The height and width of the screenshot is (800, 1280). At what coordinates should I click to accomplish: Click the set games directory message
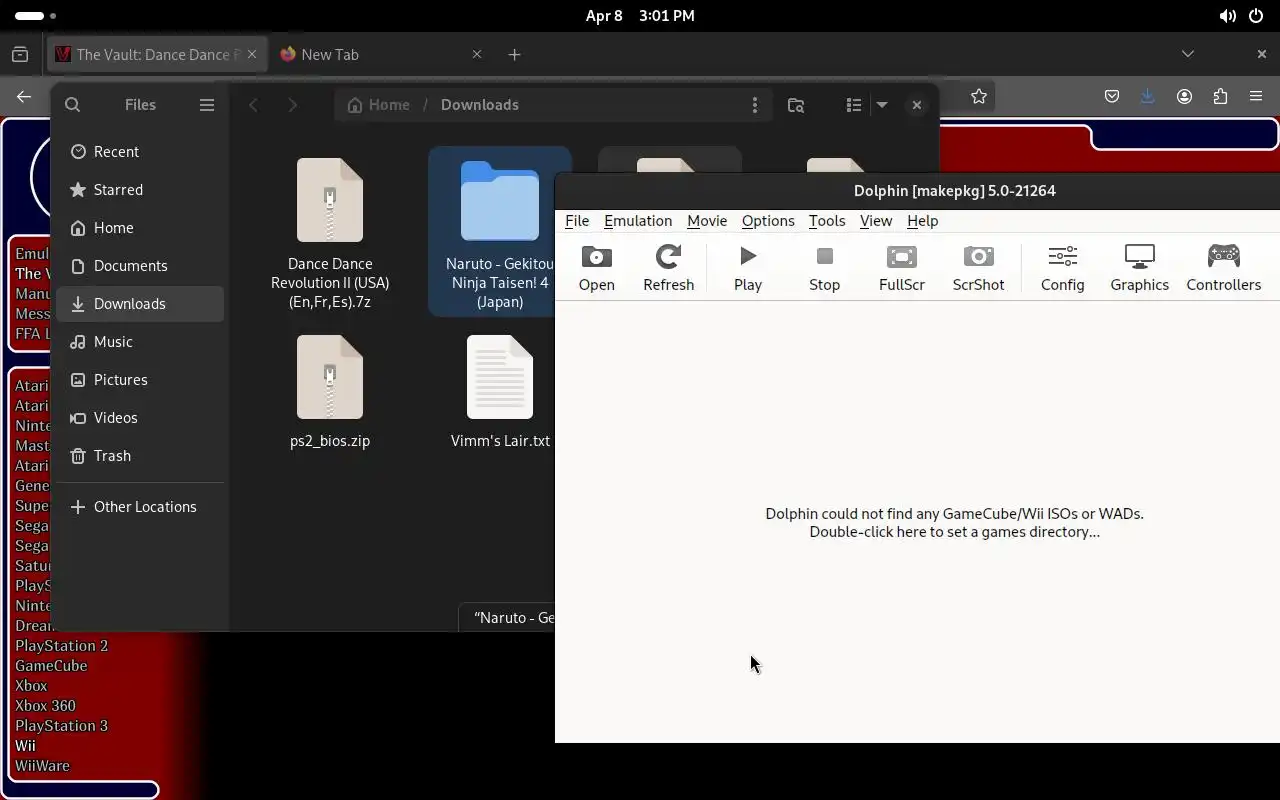tap(954, 523)
